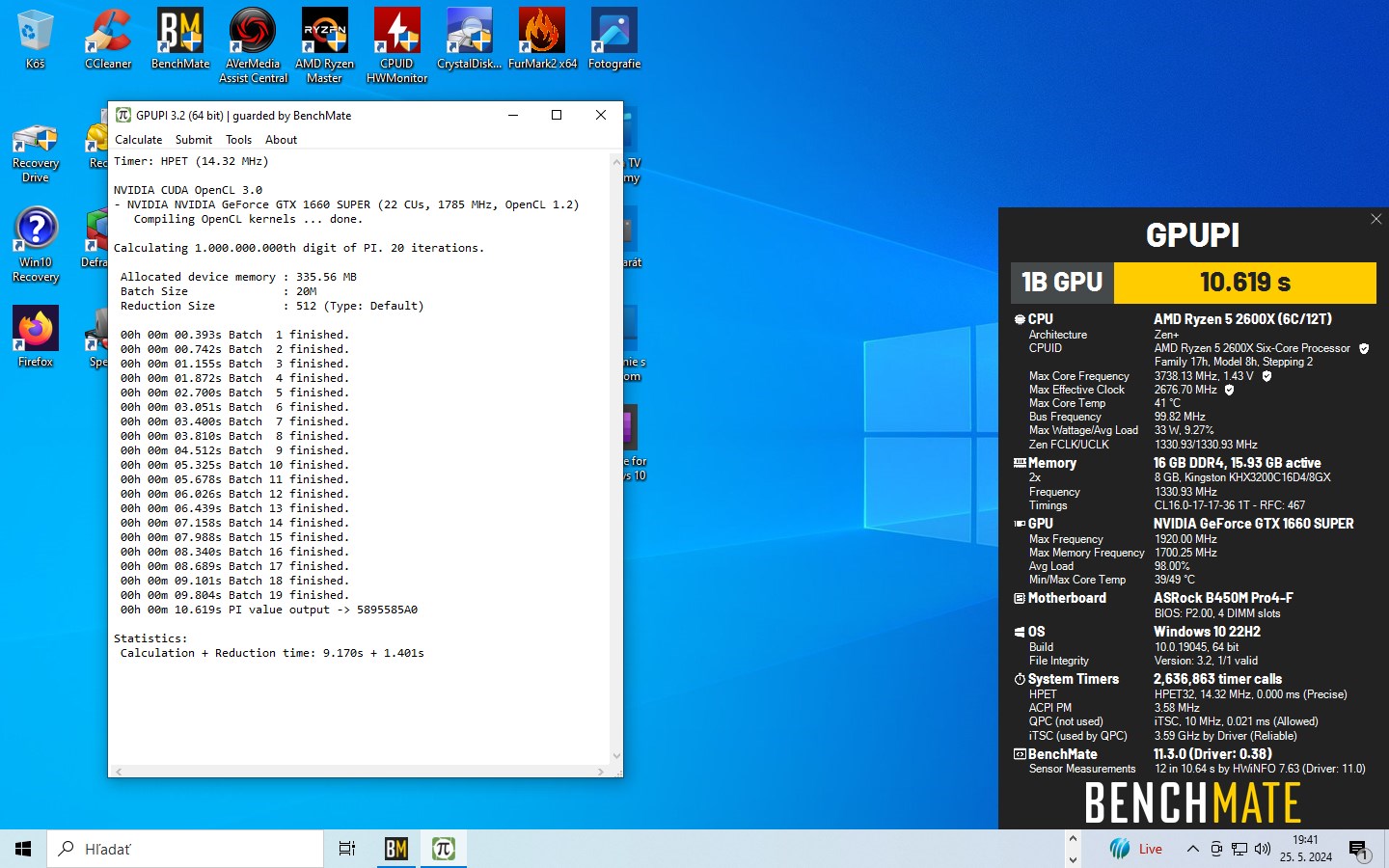
Task: Open CPUID HWMonitor desktop icon
Action: coord(396,45)
